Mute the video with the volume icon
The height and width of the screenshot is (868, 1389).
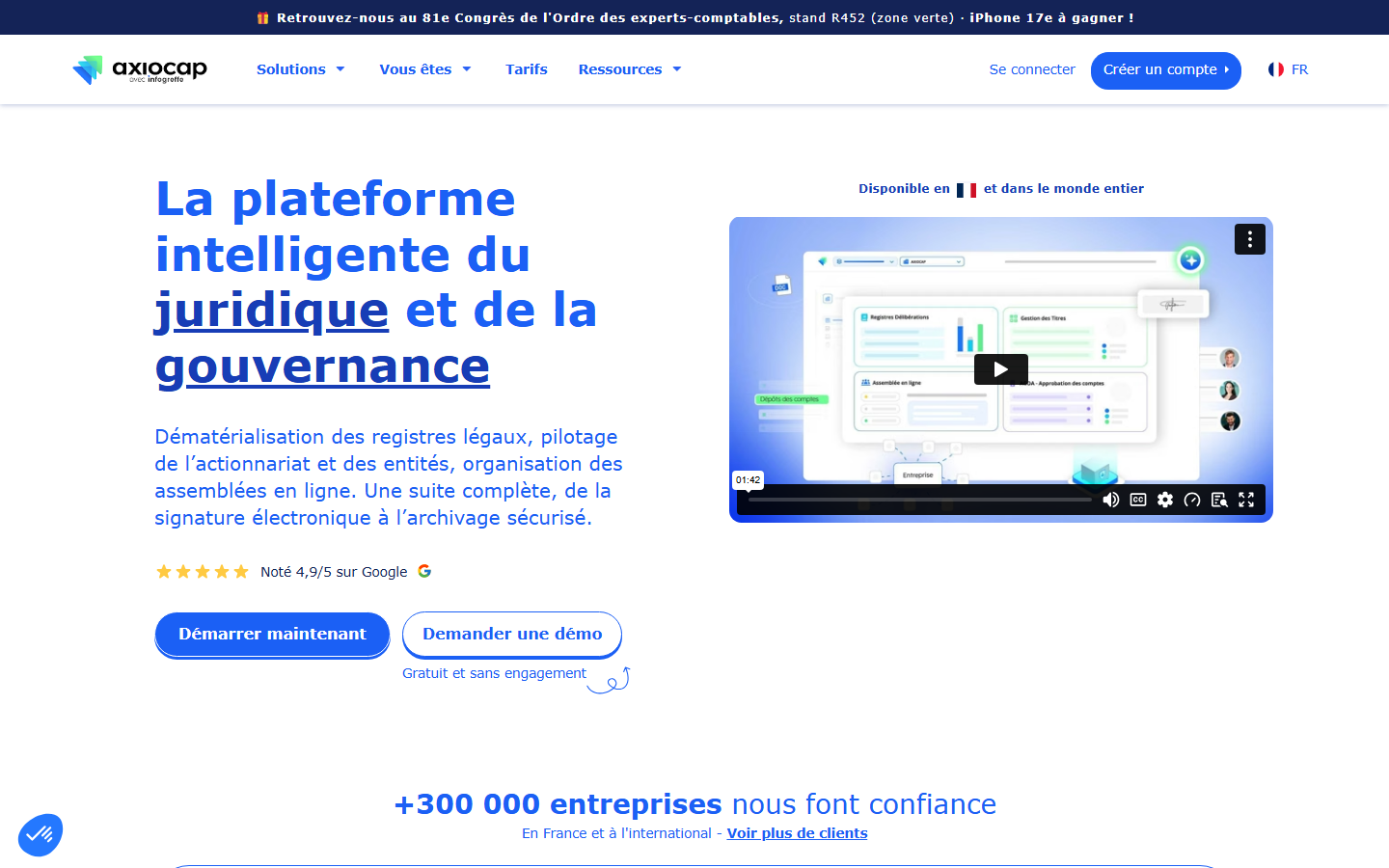(x=1111, y=500)
